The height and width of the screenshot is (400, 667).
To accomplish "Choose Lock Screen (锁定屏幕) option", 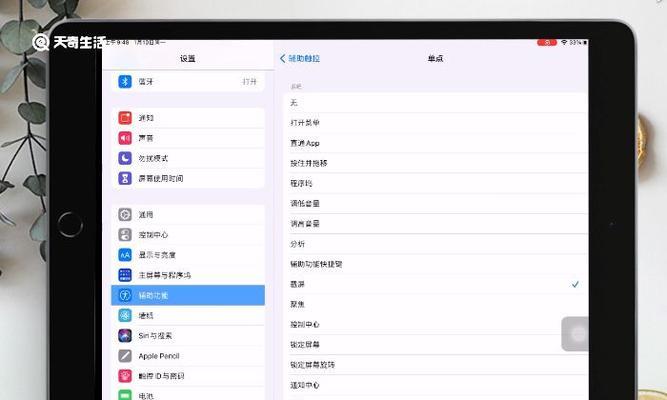I will click(436, 345).
